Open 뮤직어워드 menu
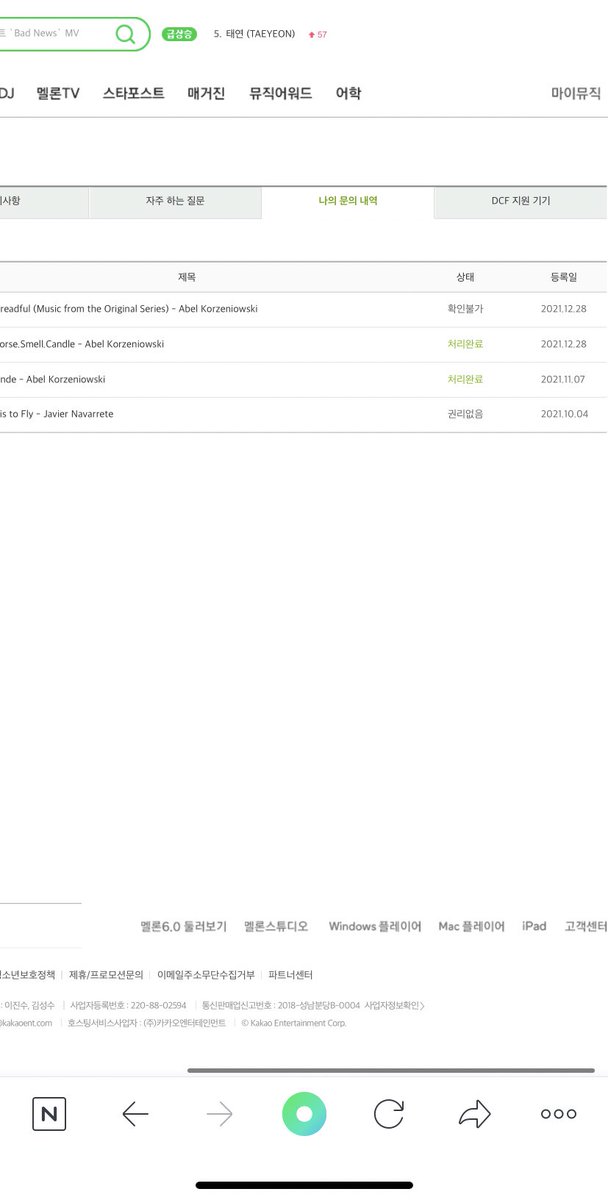 coord(281,93)
